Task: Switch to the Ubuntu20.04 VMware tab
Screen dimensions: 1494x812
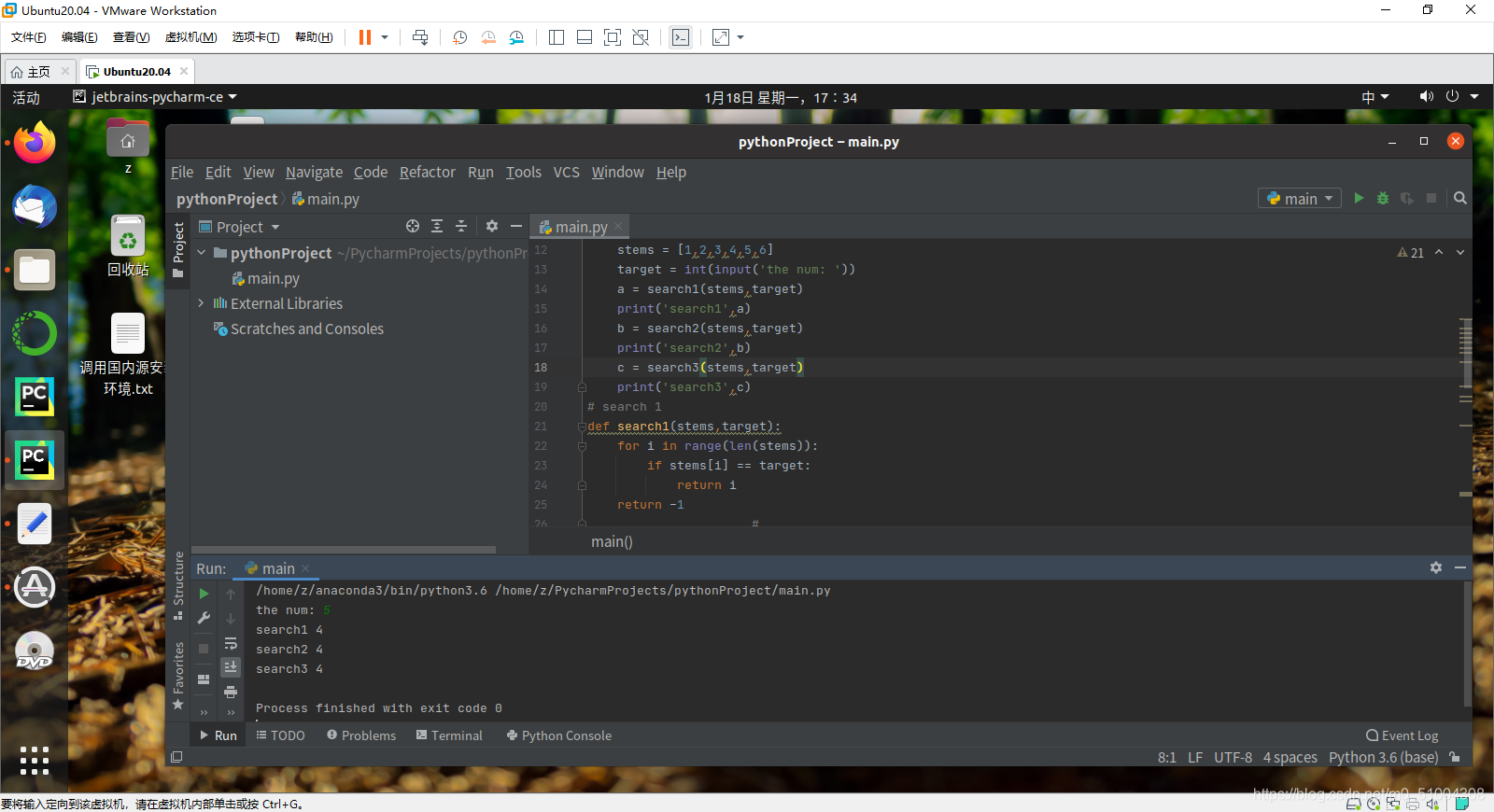Action: pyautogui.click(x=137, y=71)
